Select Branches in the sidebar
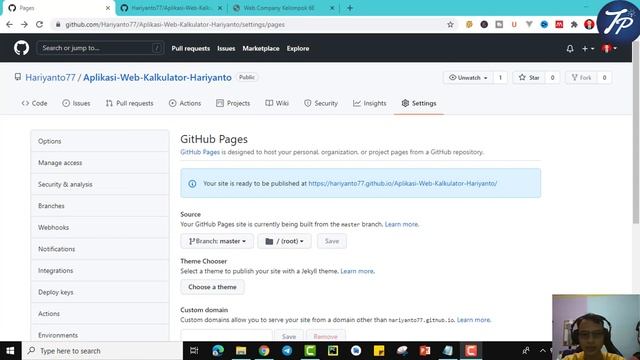640x360 pixels. (100, 206)
